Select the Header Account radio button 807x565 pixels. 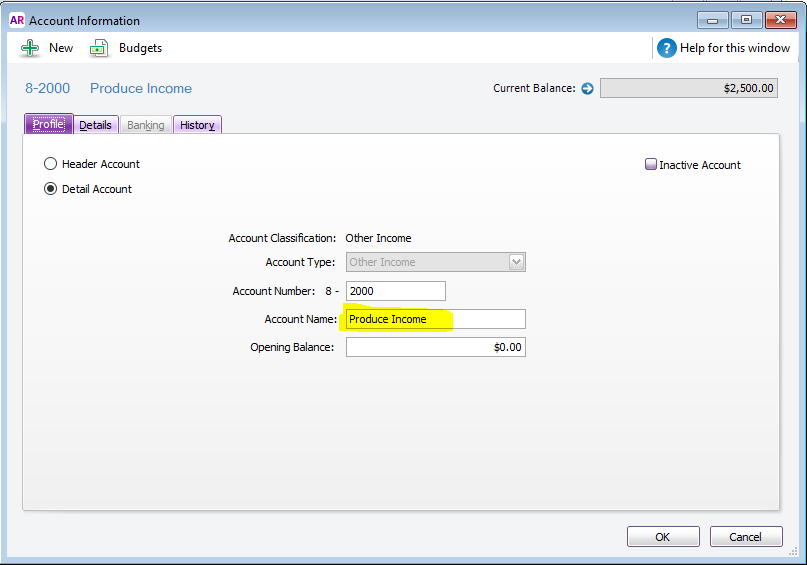(x=51, y=164)
